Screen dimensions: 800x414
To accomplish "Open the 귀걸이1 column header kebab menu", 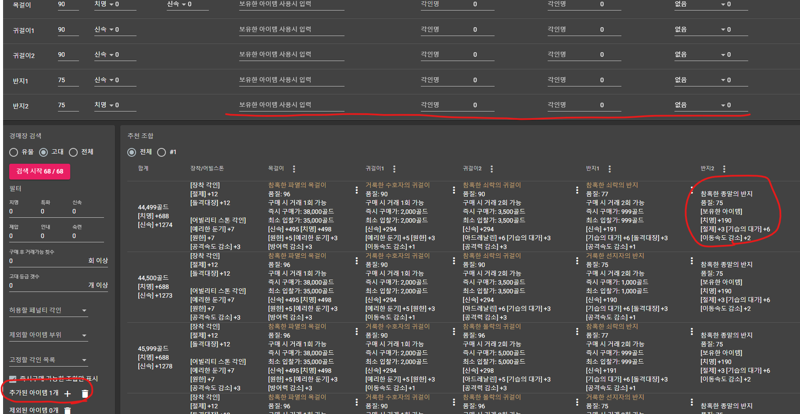I will 394,169.
